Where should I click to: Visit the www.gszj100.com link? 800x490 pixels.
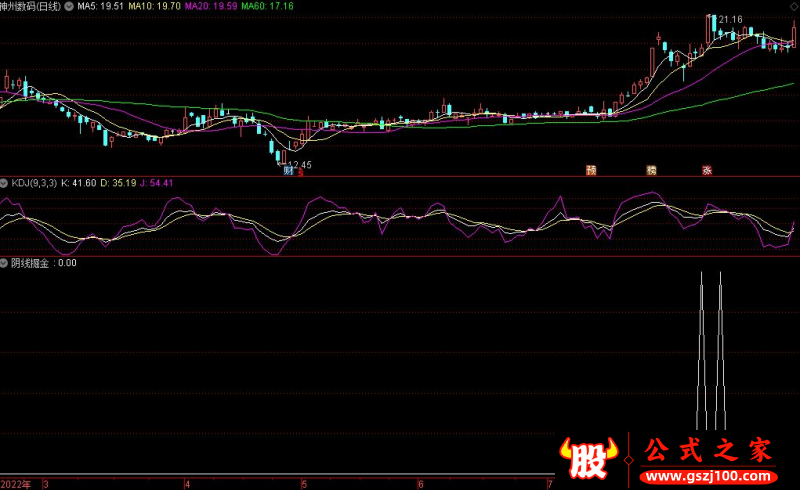(x=709, y=477)
